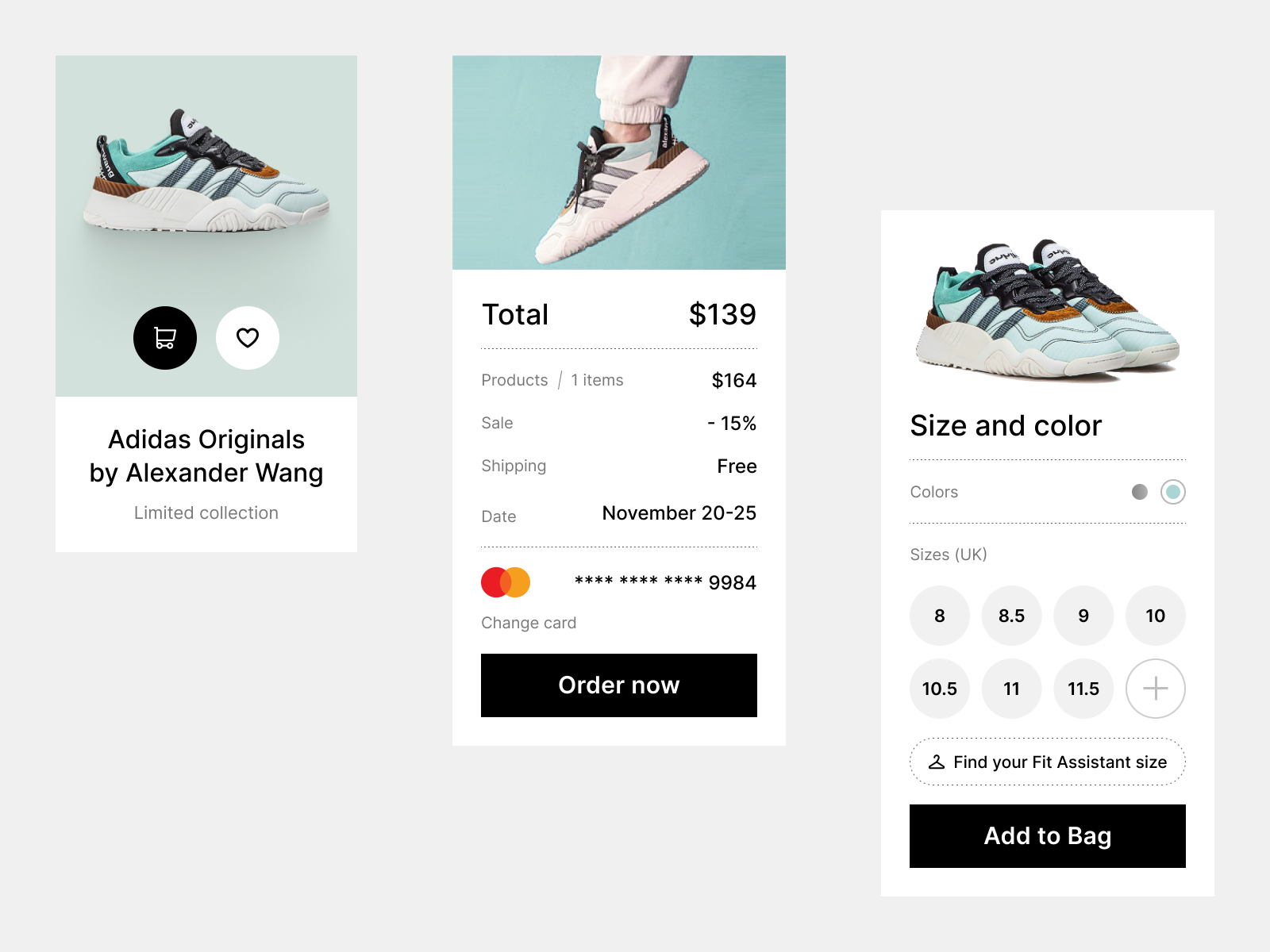Click the shopping cart icon on the product card
The height and width of the screenshot is (952, 1270).
pyautogui.click(x=165, y=338)
